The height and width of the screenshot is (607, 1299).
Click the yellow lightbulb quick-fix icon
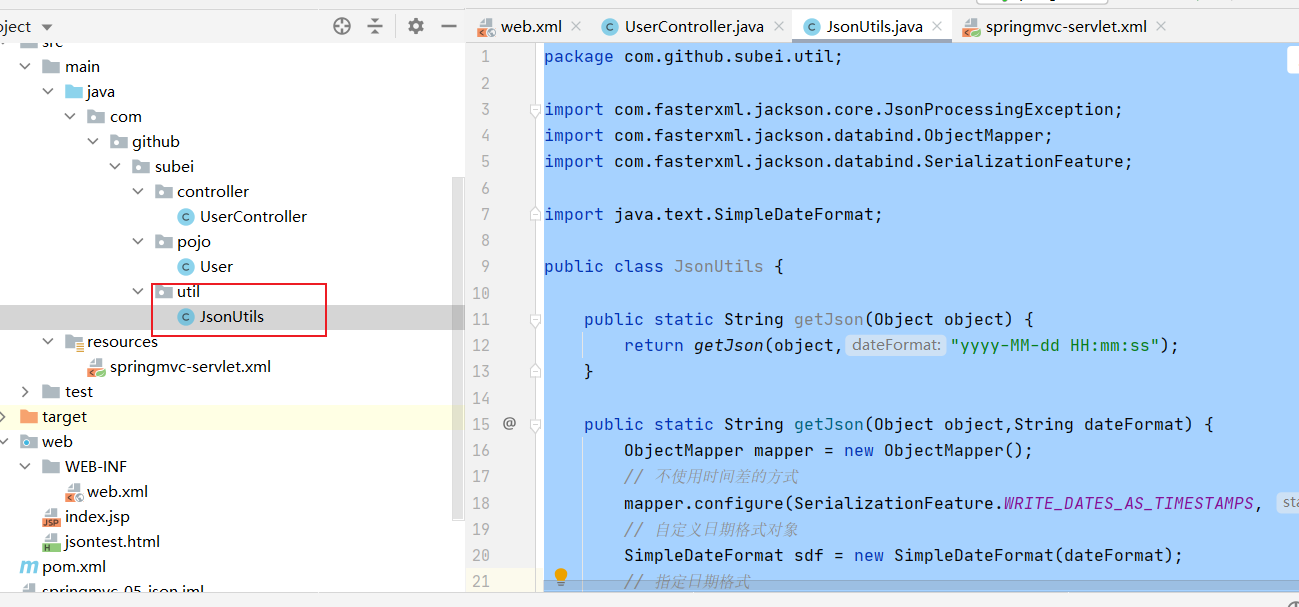click(561, 577)
